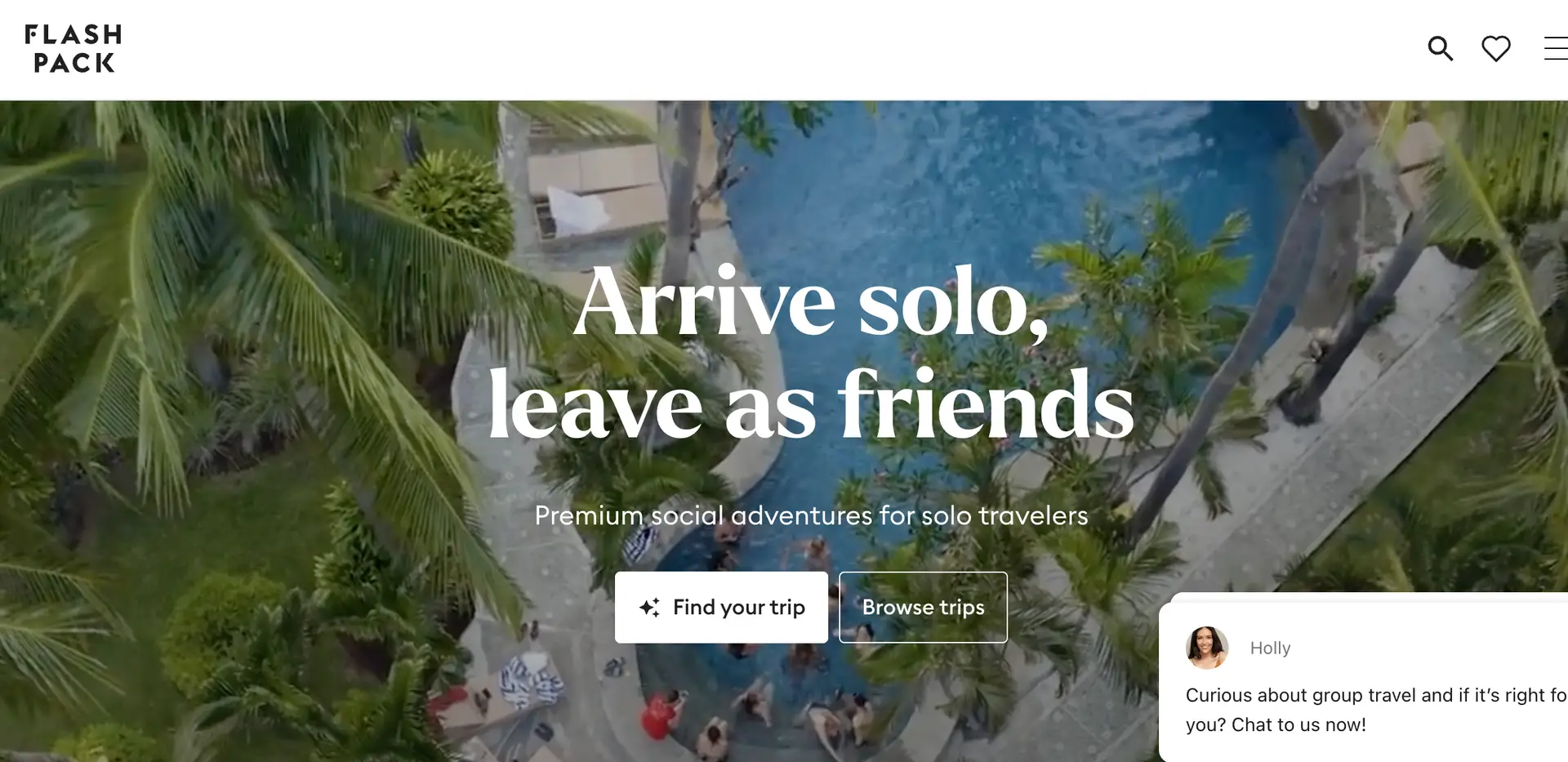This screenshot has height=762, width=1568.
Task: Open the search magnifier icon
Action: point(1440,49)
